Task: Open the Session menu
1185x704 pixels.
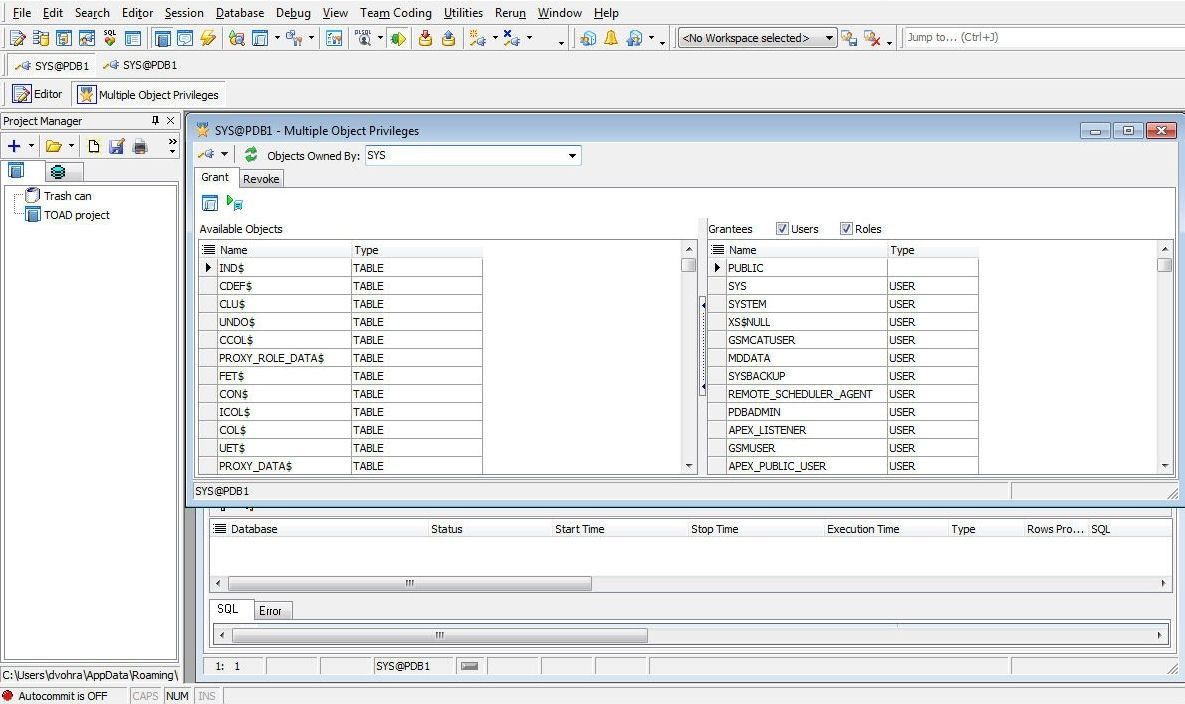Action: (184, 13)
